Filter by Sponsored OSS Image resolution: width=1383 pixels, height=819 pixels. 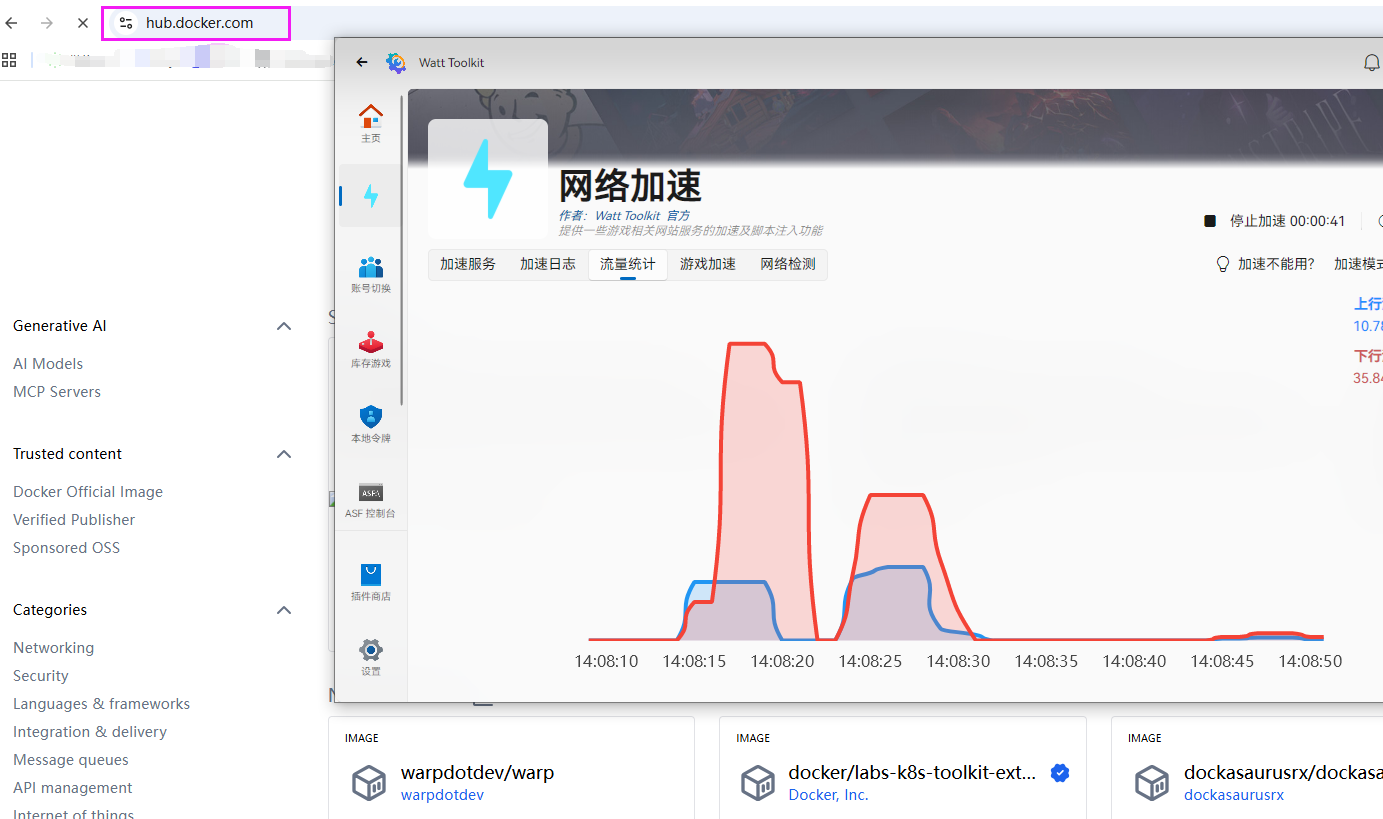pyautogui.click(x=66, y=548)
